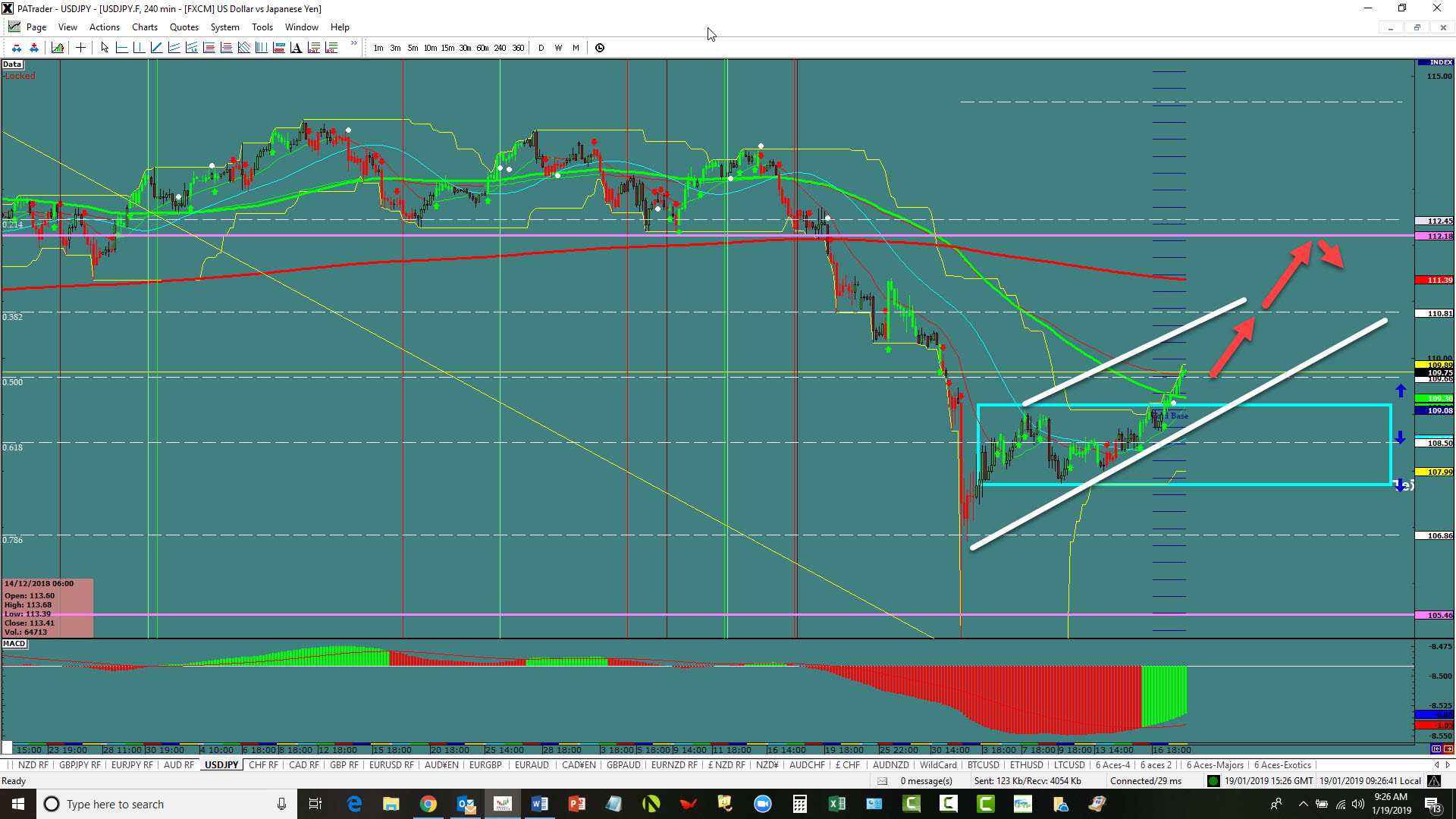Open Windows notification center
The width and height of the screenshot is (1456, 819).
coord(1433,804)
